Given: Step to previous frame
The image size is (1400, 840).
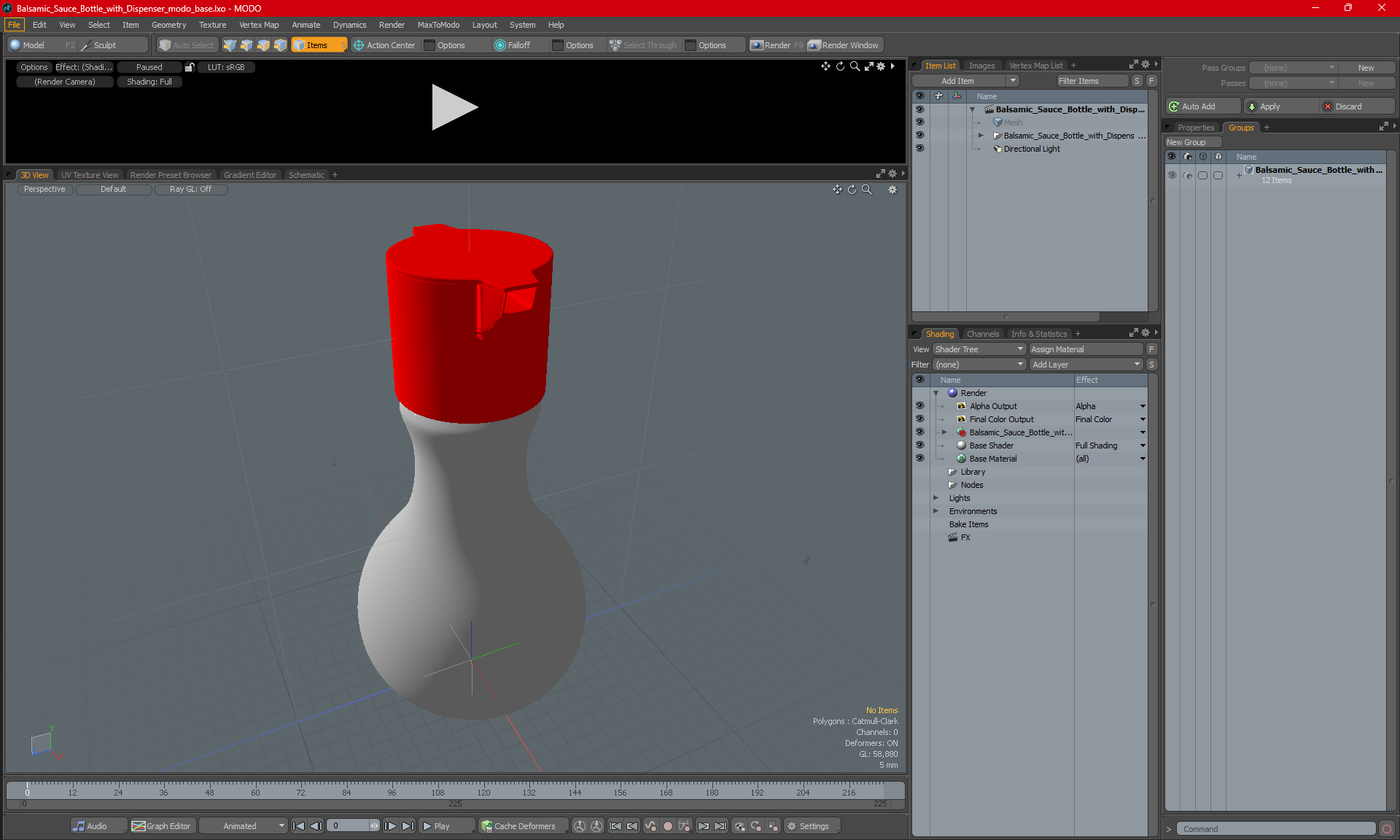Looking at the screenshot, I should 316,826.
